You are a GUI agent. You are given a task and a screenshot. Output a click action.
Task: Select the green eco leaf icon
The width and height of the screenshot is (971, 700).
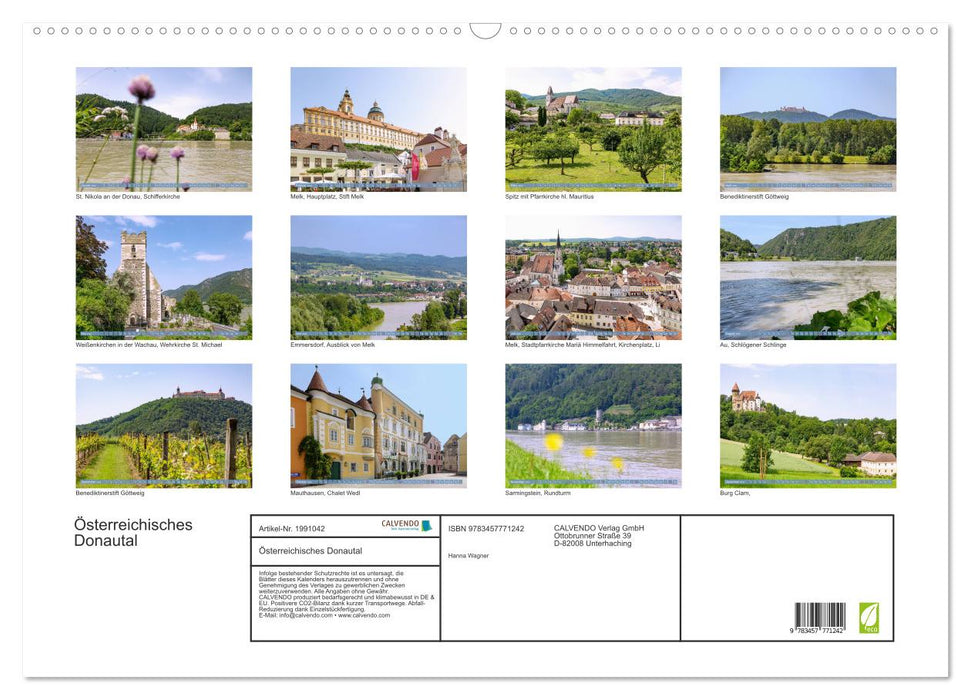(871, 617)
